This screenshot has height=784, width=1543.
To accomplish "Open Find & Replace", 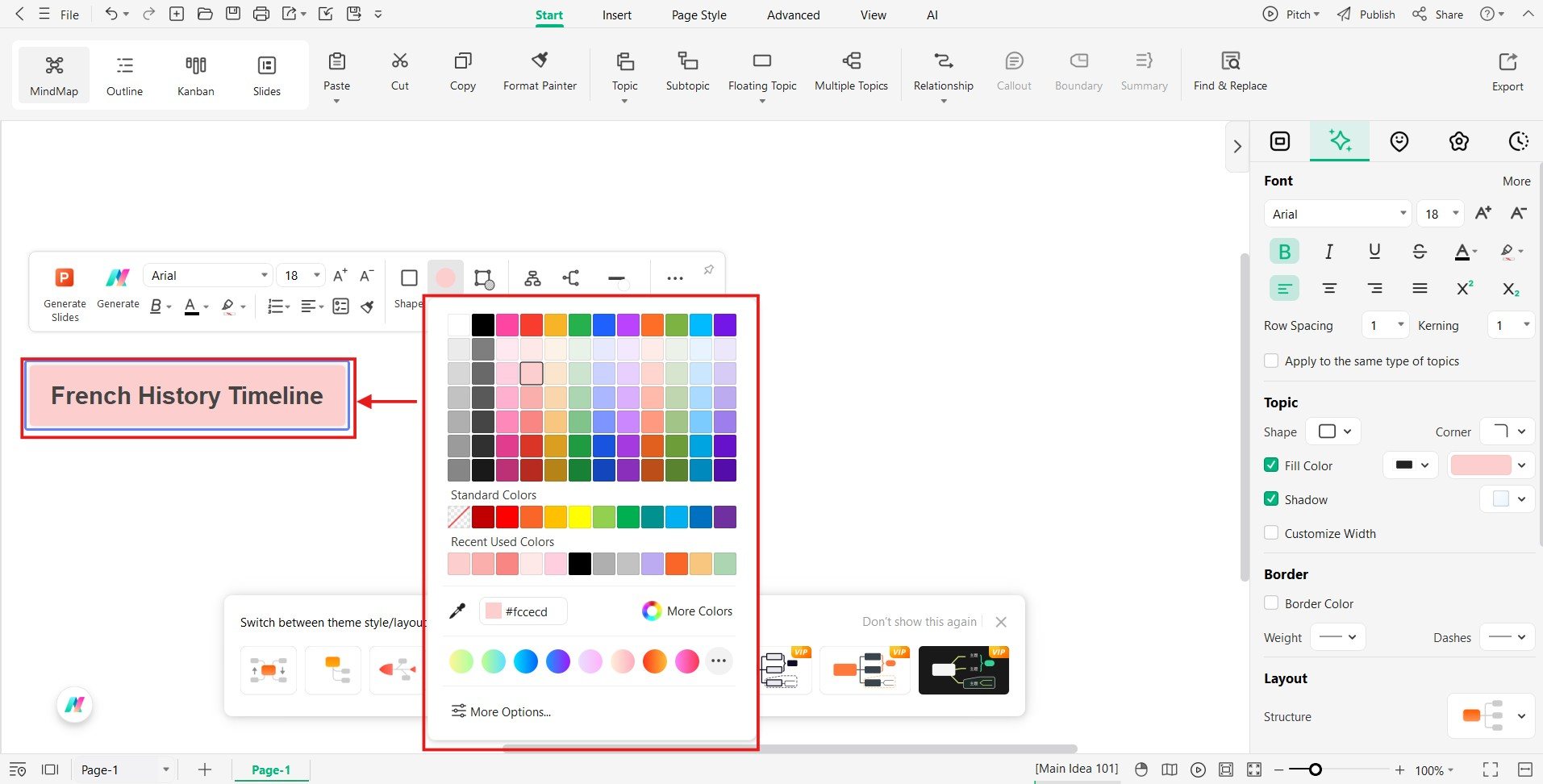I will coord(1229,71).
